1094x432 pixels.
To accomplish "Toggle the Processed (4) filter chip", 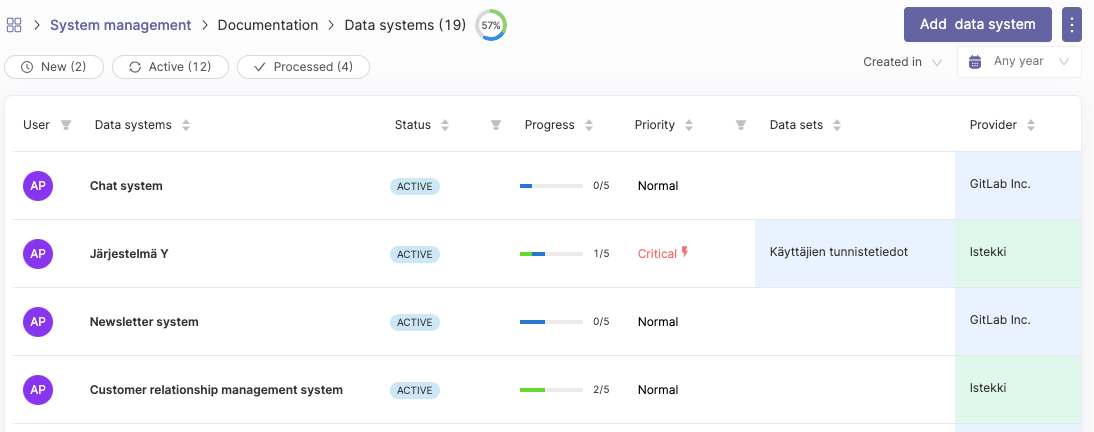I will tap(303, 67).
